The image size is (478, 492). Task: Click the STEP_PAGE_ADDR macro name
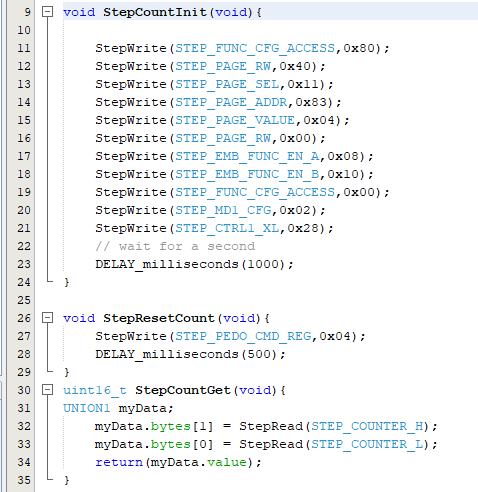tap(231, 102)
